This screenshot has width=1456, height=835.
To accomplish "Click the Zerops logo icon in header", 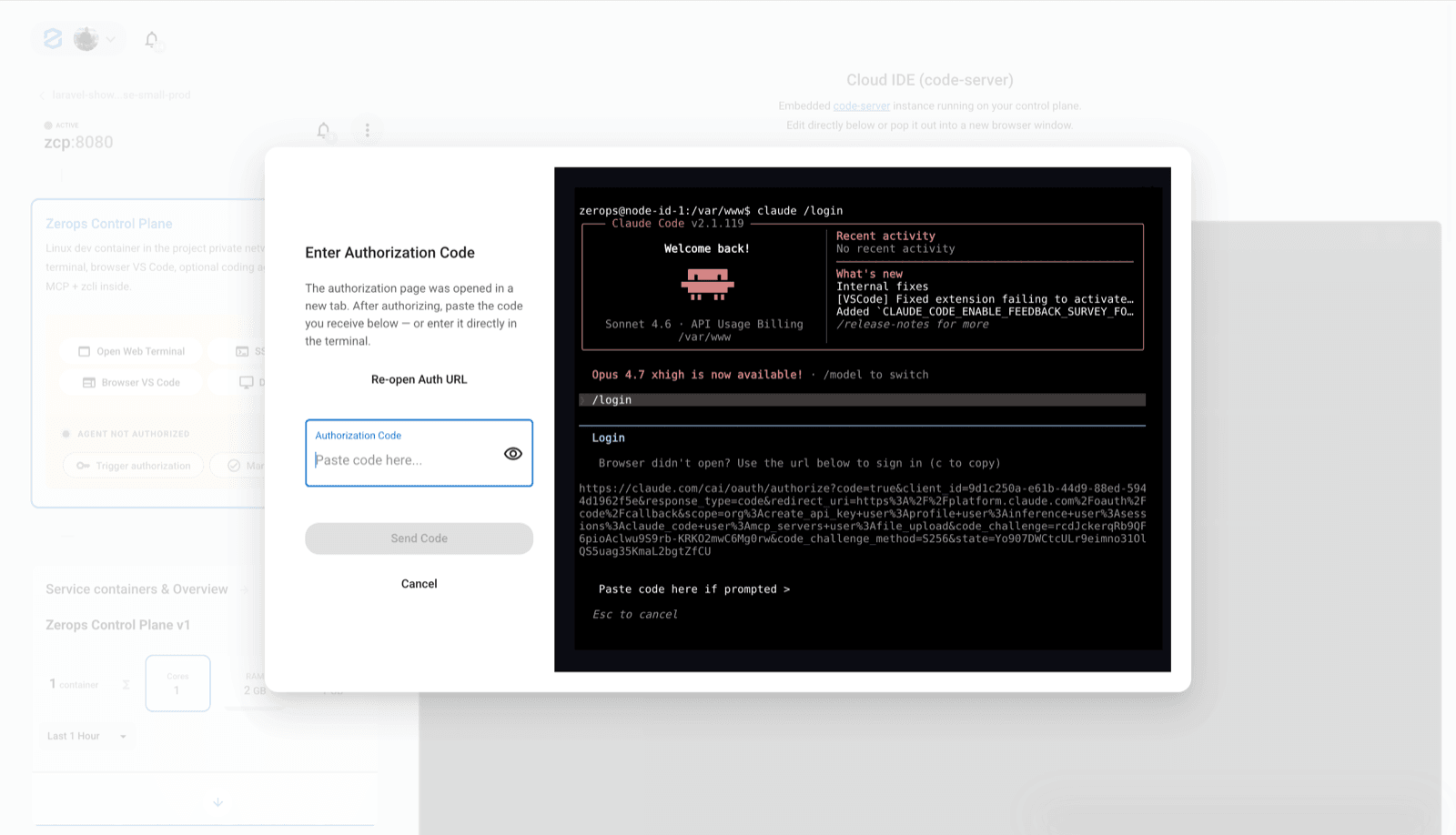I will coord(53,38).
